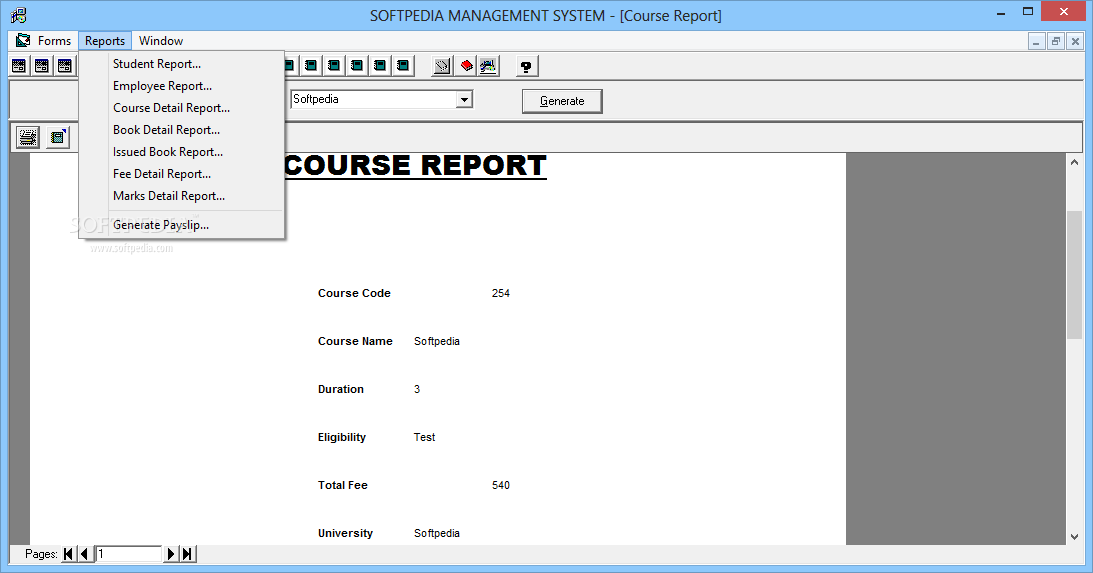The height and width of the screenshot is (573, 1093).
Task: Click the report scrollbar down arrow
Action: (1074, 537)
